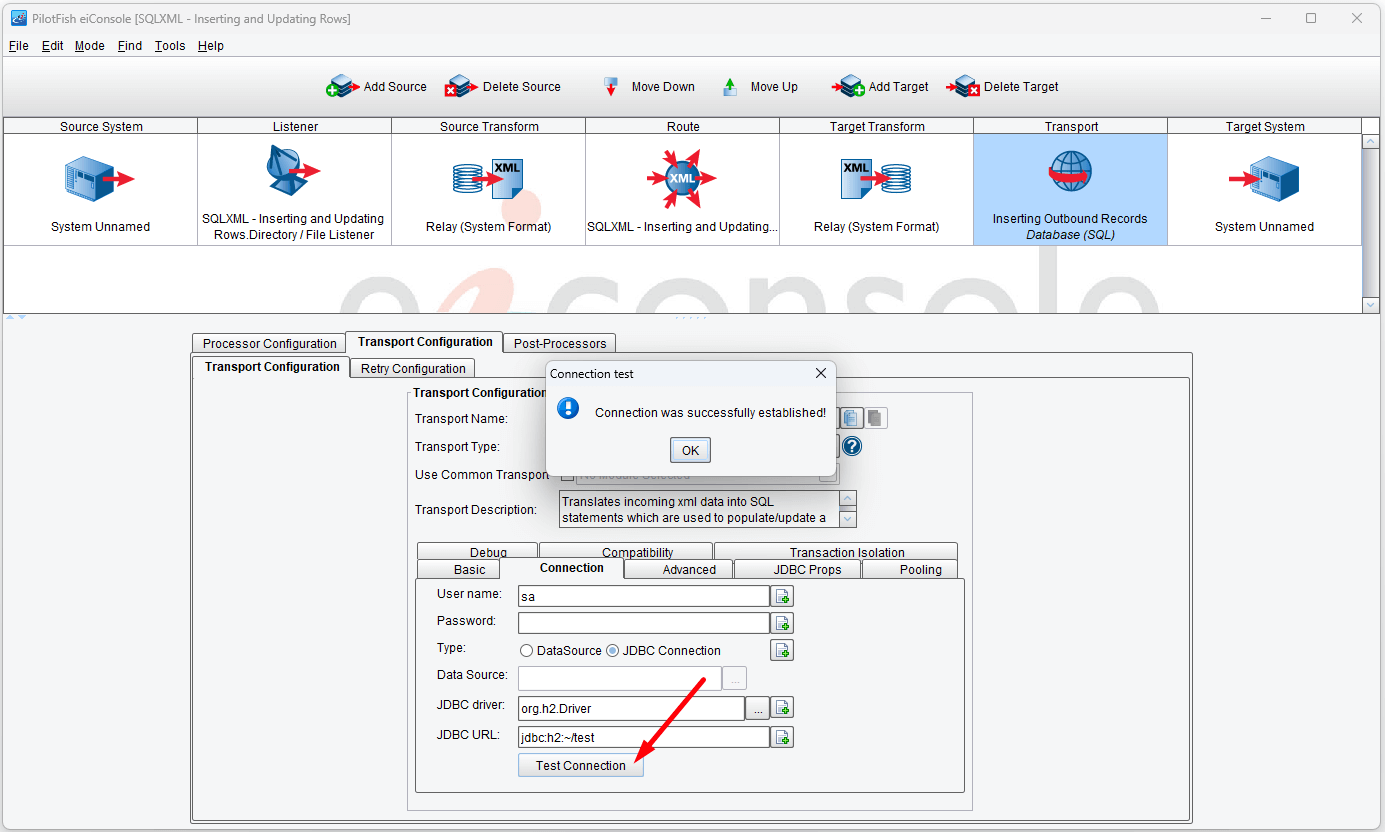The image size is (1385, 832).
Task: Click Transport Description scroll up arrow
Action: (848, 499)
